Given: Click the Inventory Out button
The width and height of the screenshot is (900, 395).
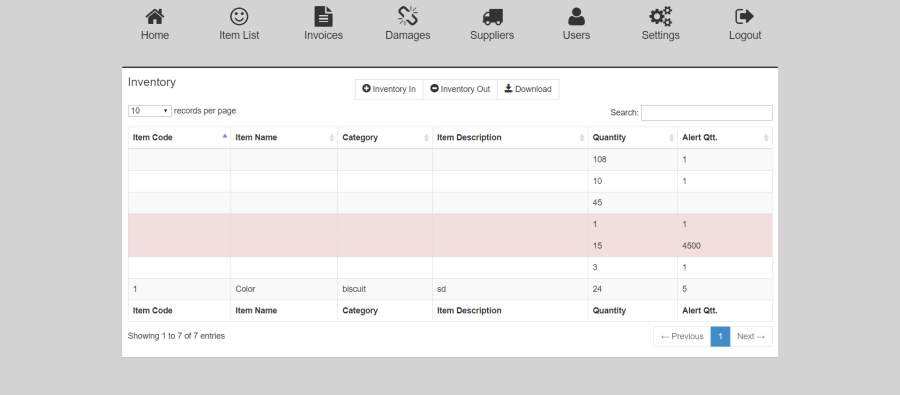Looking at the screenshot, I should click(460, 90).
